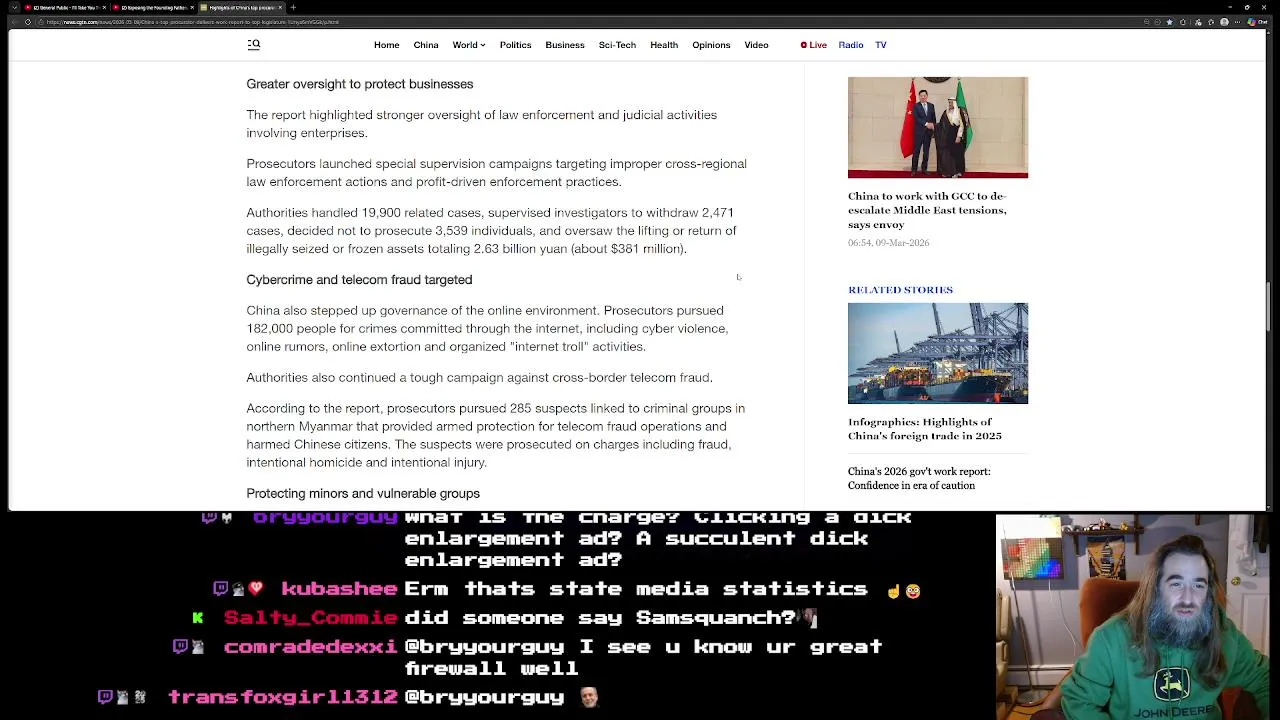The width and height of the screenshot is (1280, 720).
Task: Open the Opinions section
Action: [711, 45]
